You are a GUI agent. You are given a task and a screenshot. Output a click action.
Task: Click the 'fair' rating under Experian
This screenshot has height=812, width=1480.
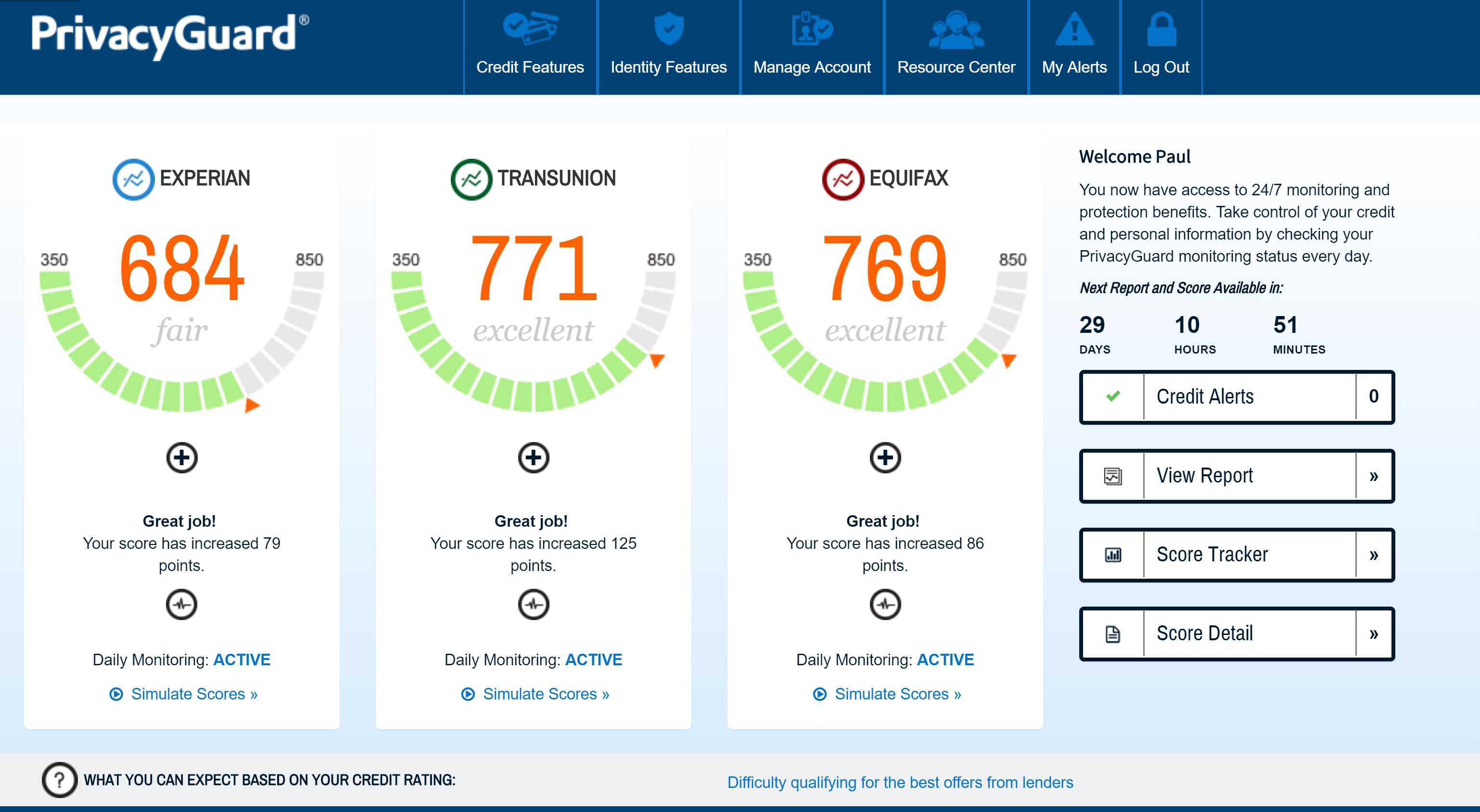[x=180, y=331]
